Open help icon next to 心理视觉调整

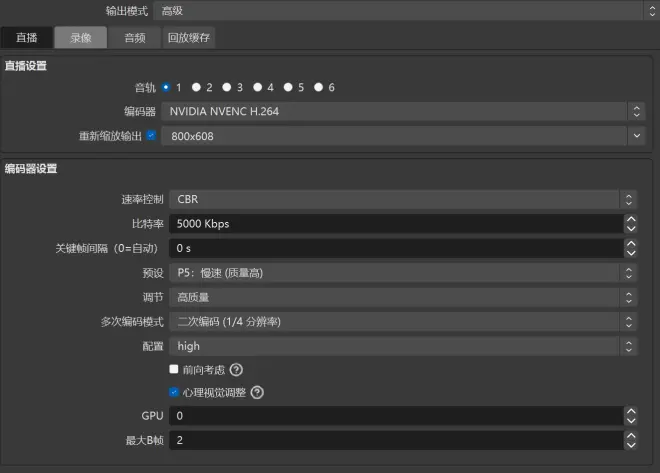point(257,393)
